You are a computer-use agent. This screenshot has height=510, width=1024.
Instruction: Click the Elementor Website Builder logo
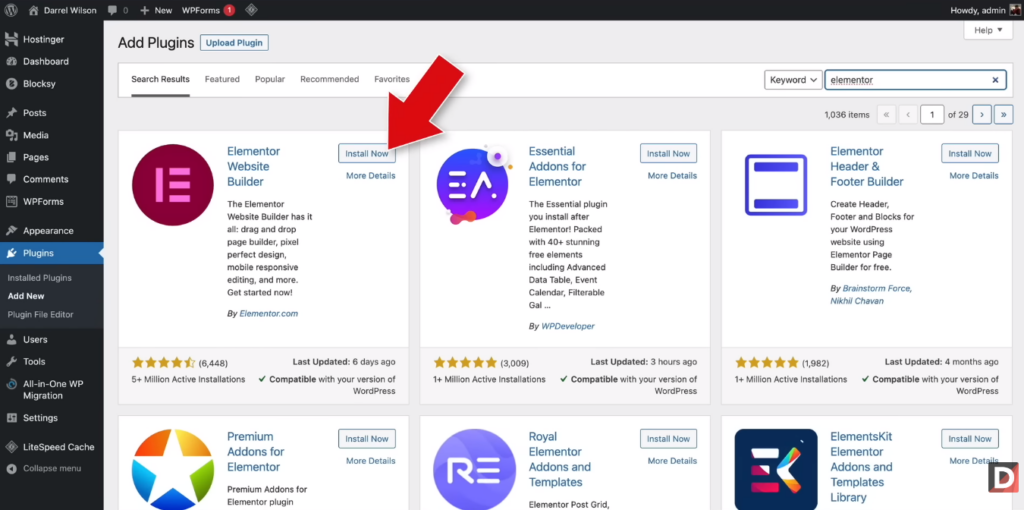click(x=173, y=185)
